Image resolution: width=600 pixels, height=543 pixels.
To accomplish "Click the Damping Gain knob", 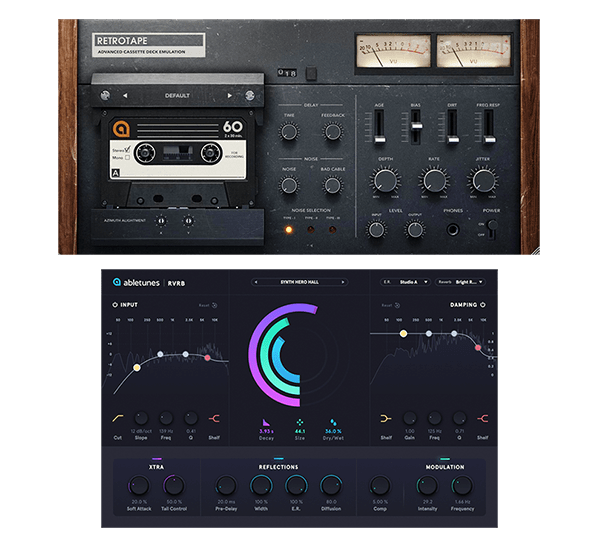I will 410,418.
